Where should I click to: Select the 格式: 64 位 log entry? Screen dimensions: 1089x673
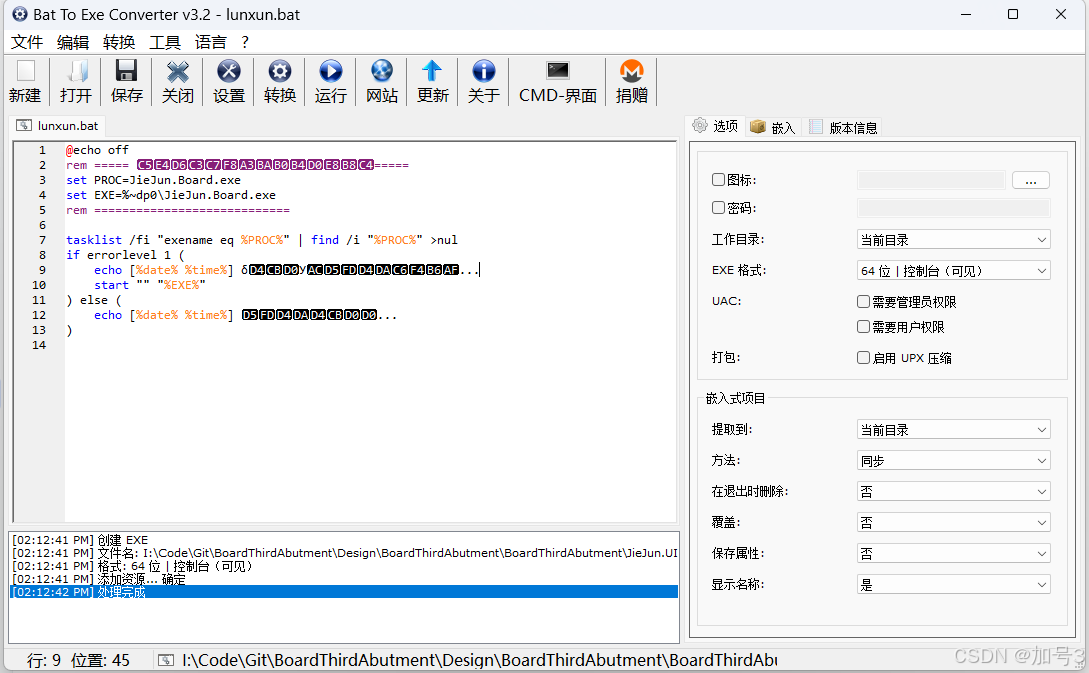tap(344, 566)
